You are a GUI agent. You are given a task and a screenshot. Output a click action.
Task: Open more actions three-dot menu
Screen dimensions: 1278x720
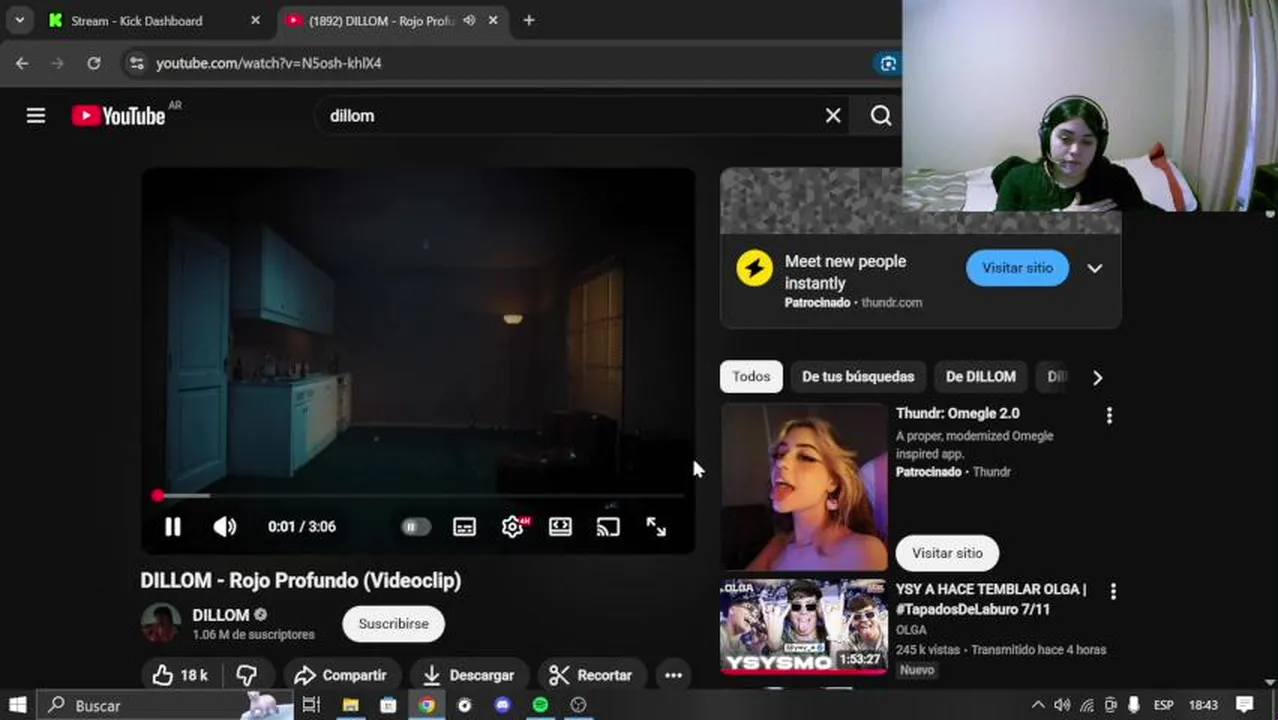coord(674,675)
